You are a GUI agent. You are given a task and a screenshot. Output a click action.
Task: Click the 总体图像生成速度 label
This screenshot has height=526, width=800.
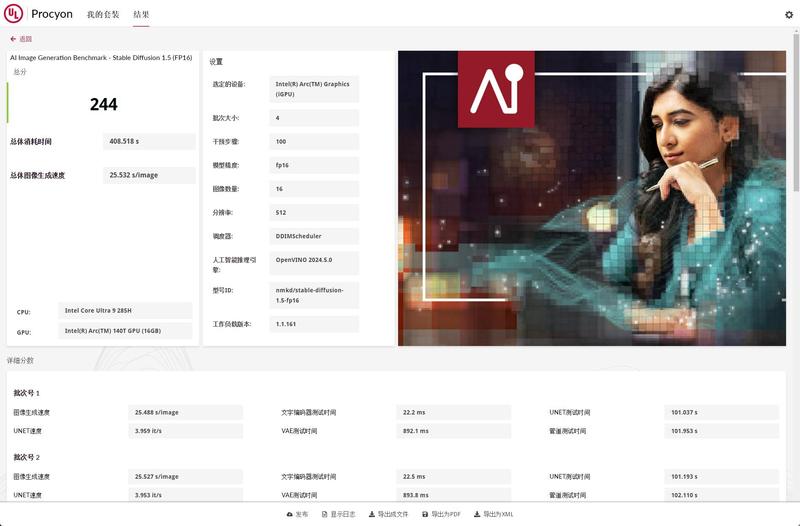coord(37,175)
